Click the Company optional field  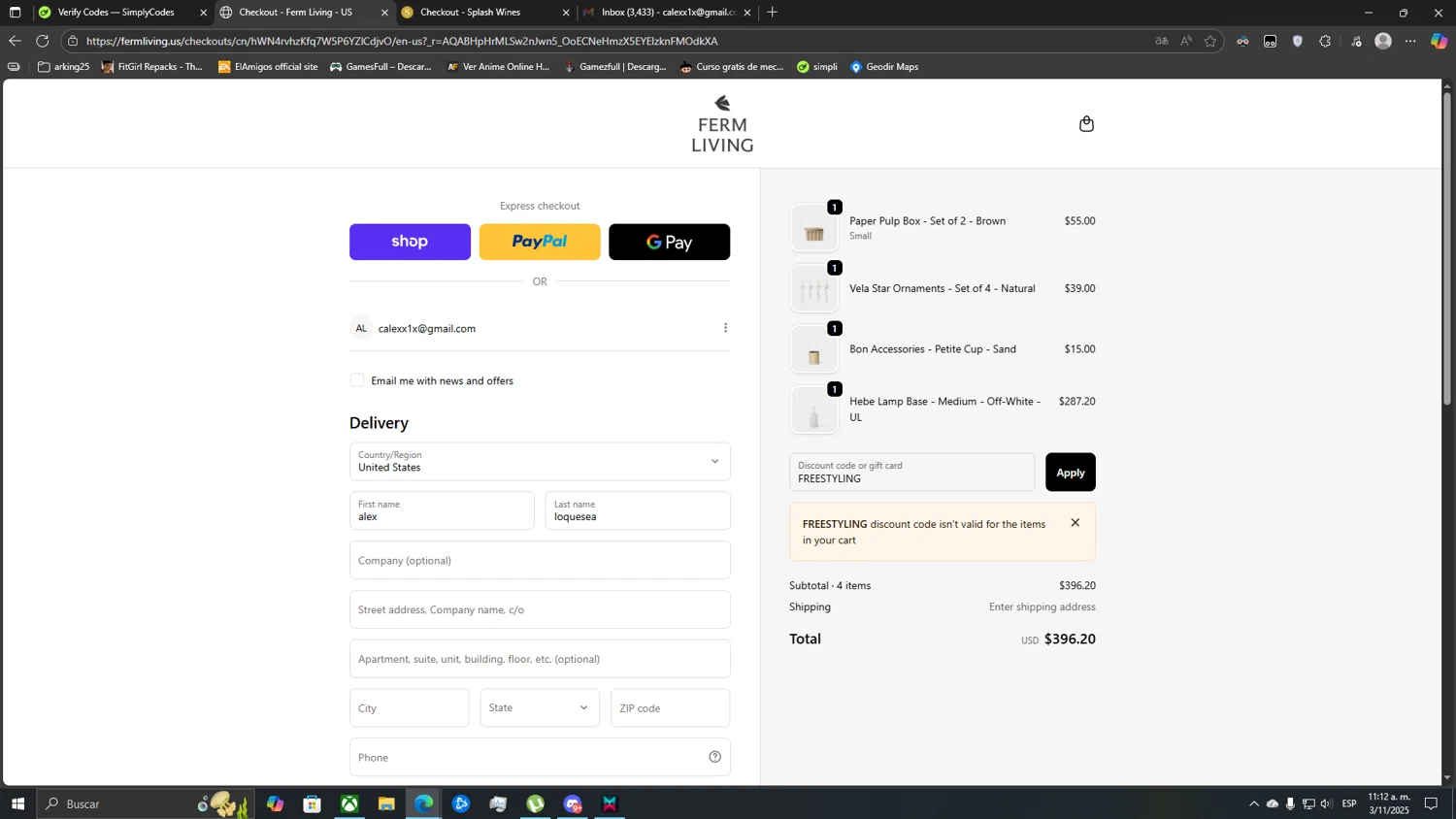pyautogui.click(x=540, y=560)
